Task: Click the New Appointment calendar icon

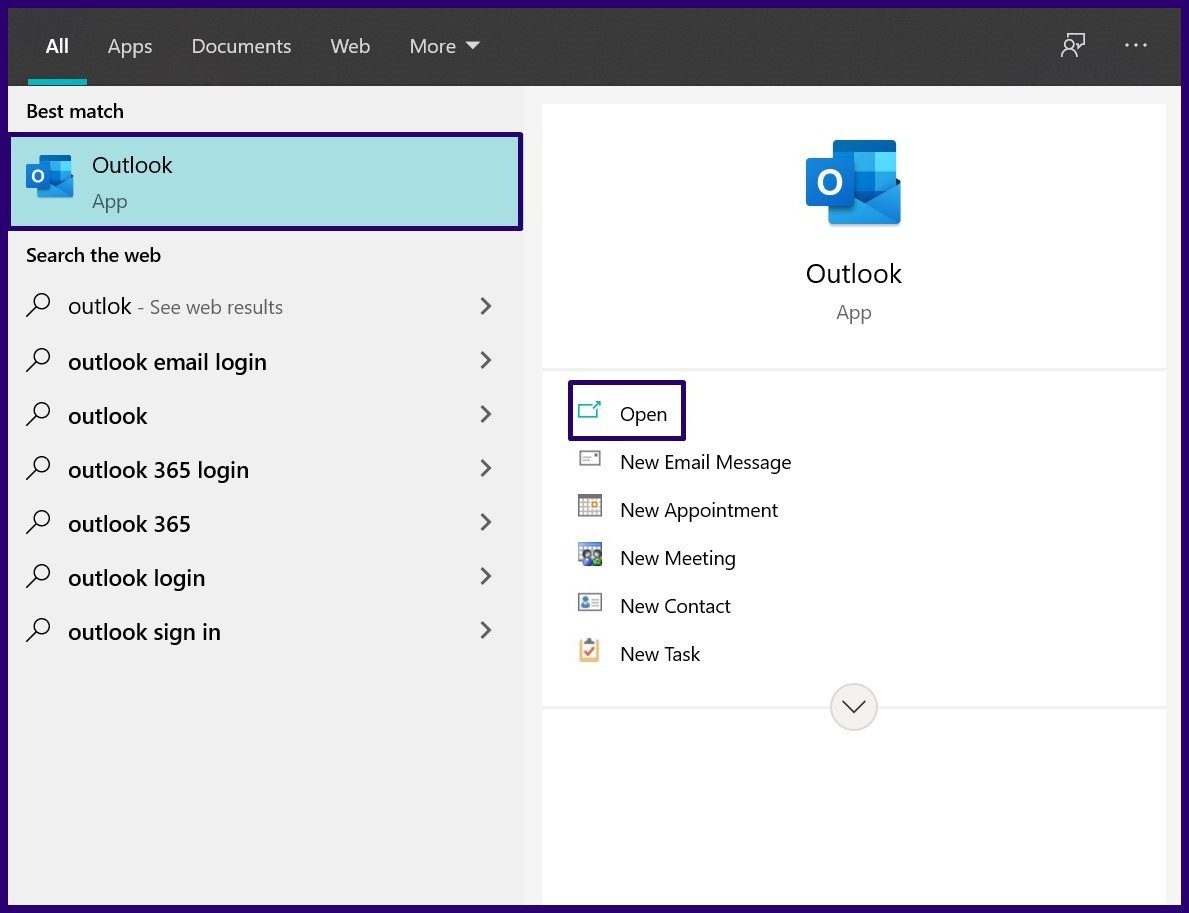Action: 589,506
